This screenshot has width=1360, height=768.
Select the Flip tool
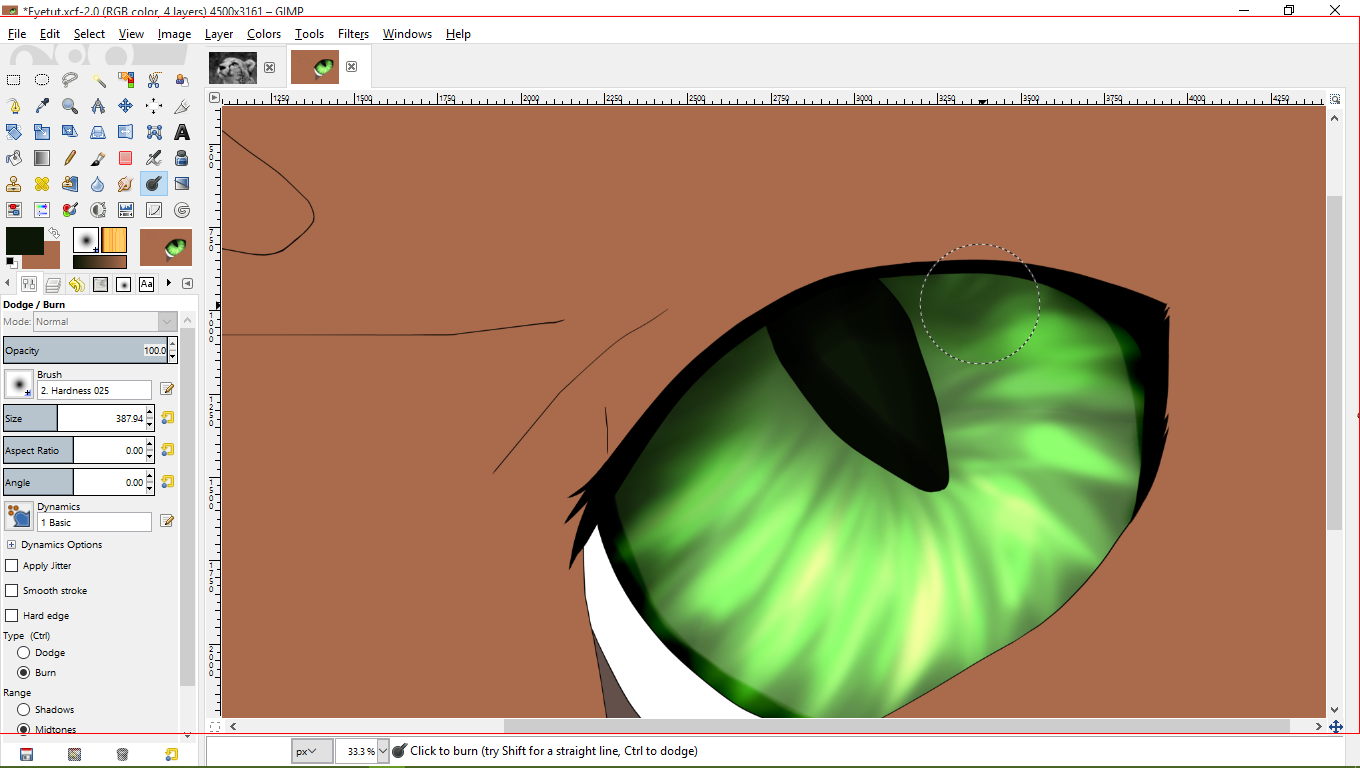click(126, 132)
